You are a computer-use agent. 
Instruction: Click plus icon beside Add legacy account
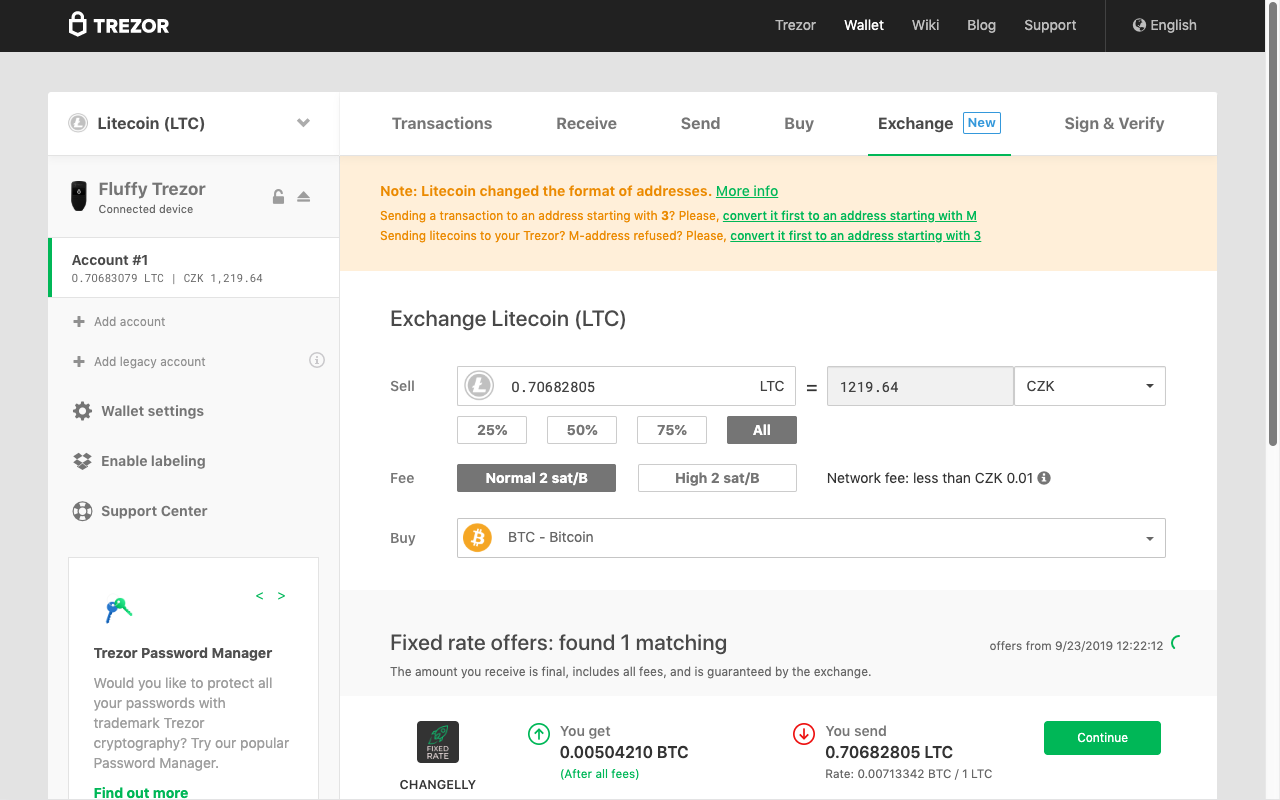(x=79, y=361)
